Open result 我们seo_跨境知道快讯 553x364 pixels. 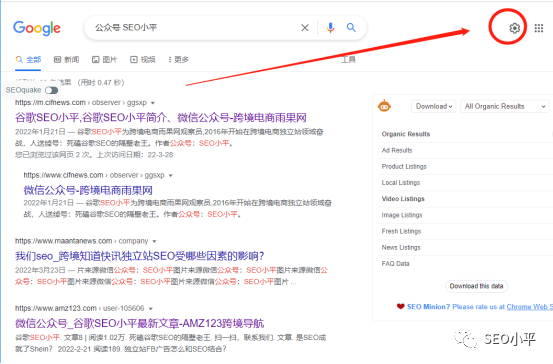[x=140, y=256]
